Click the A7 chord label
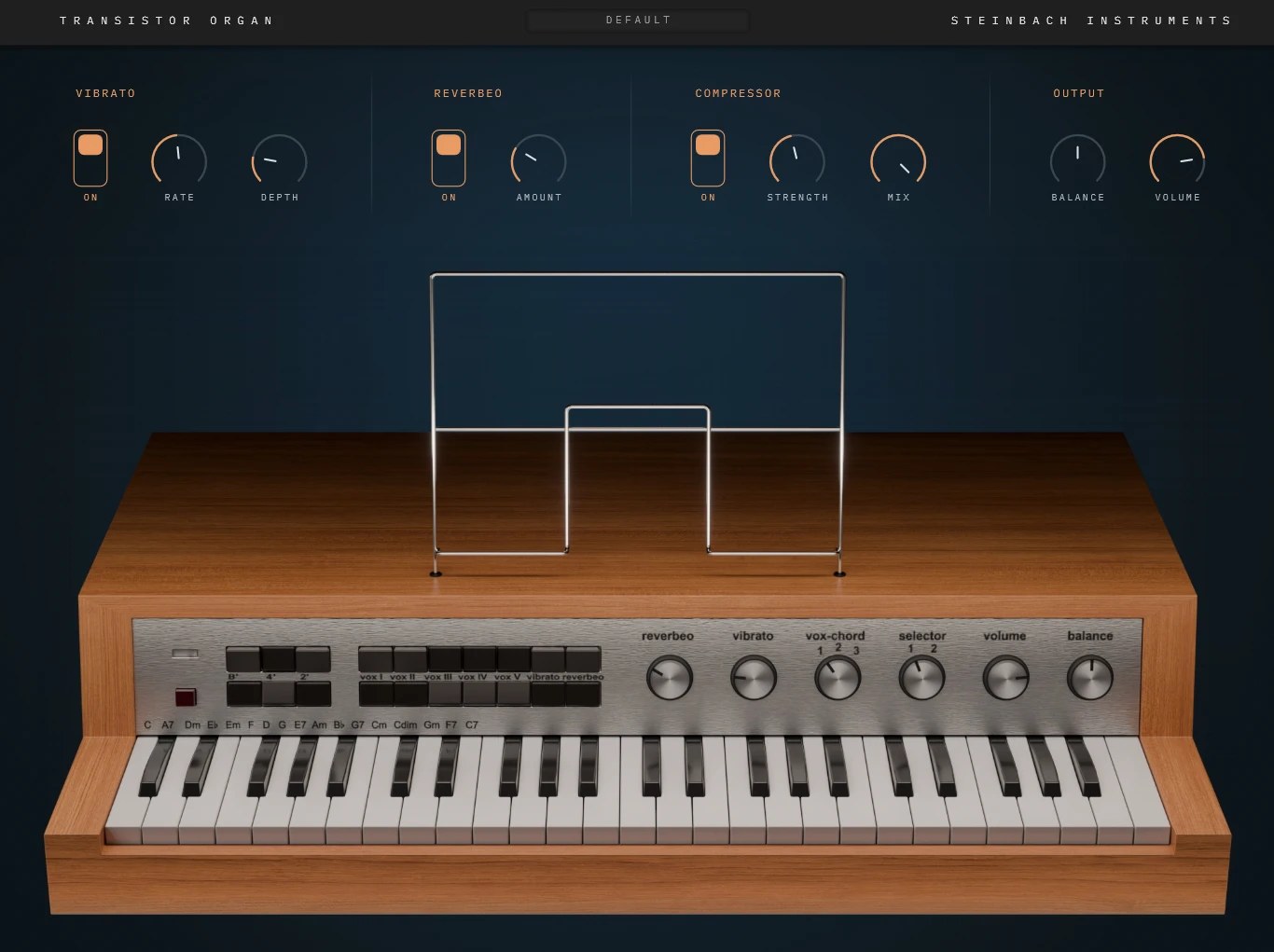This screenshot has height=952, width=1274. coord(168,724)
